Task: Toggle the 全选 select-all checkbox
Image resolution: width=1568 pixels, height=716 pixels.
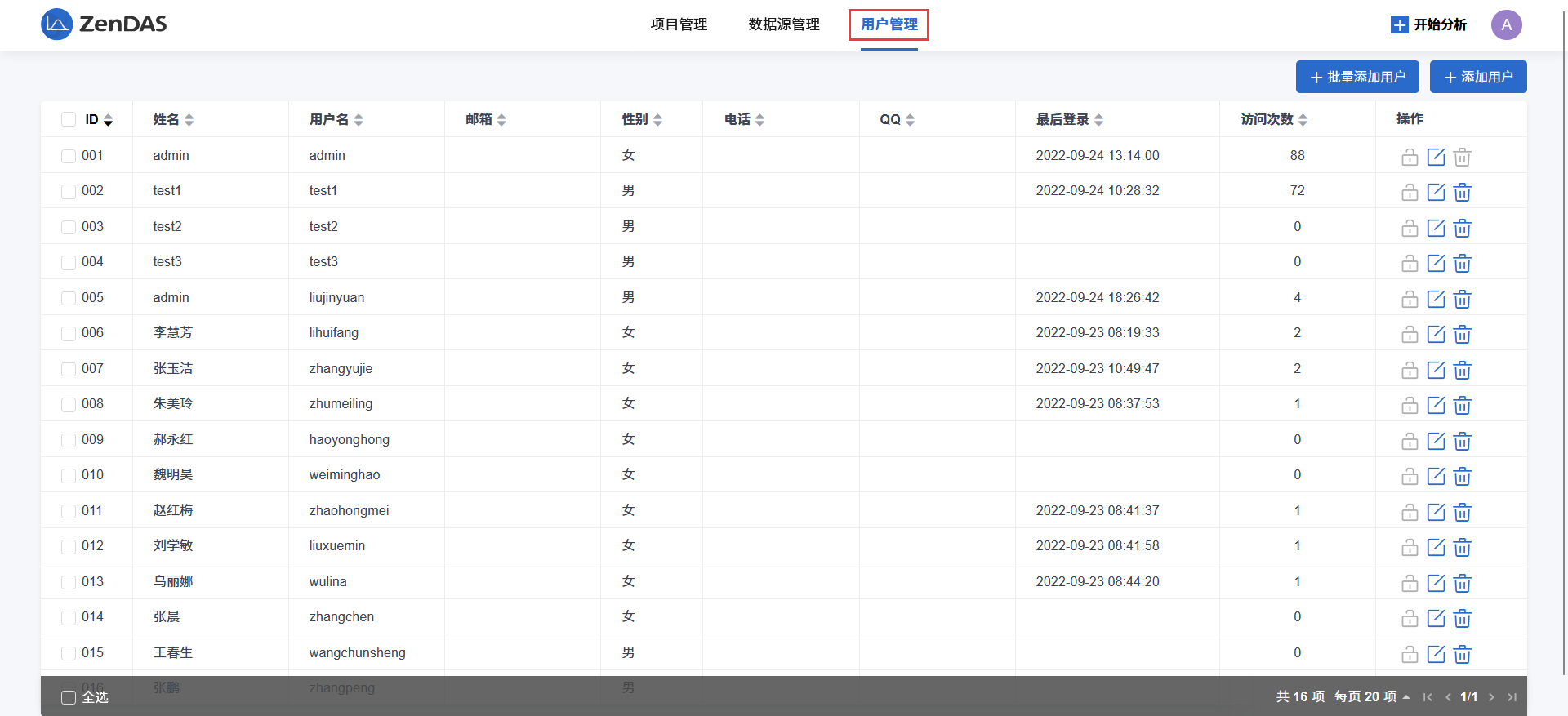Action: click(x=69, y=697)
